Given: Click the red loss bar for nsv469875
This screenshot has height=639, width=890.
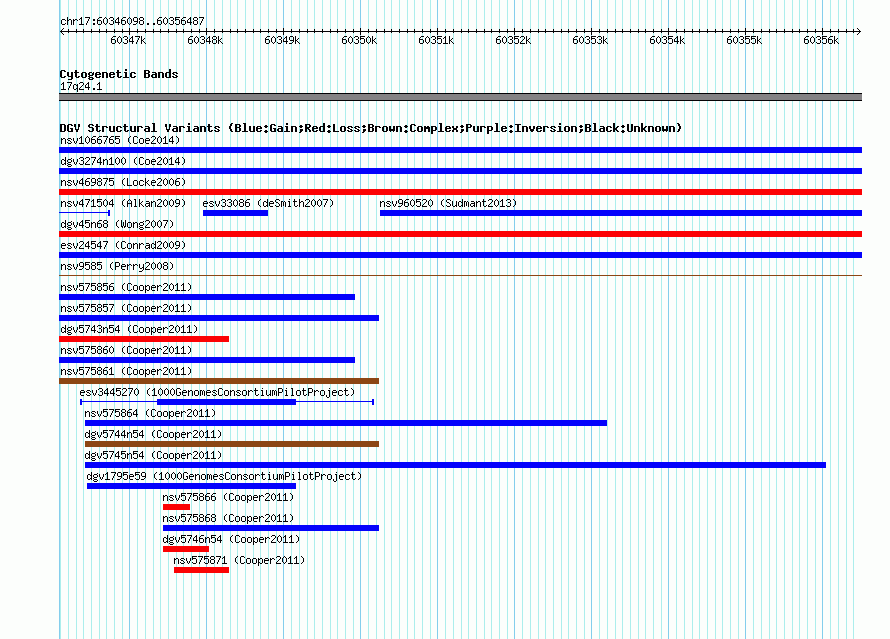Looking at the screenshot, I should [460, 192].
